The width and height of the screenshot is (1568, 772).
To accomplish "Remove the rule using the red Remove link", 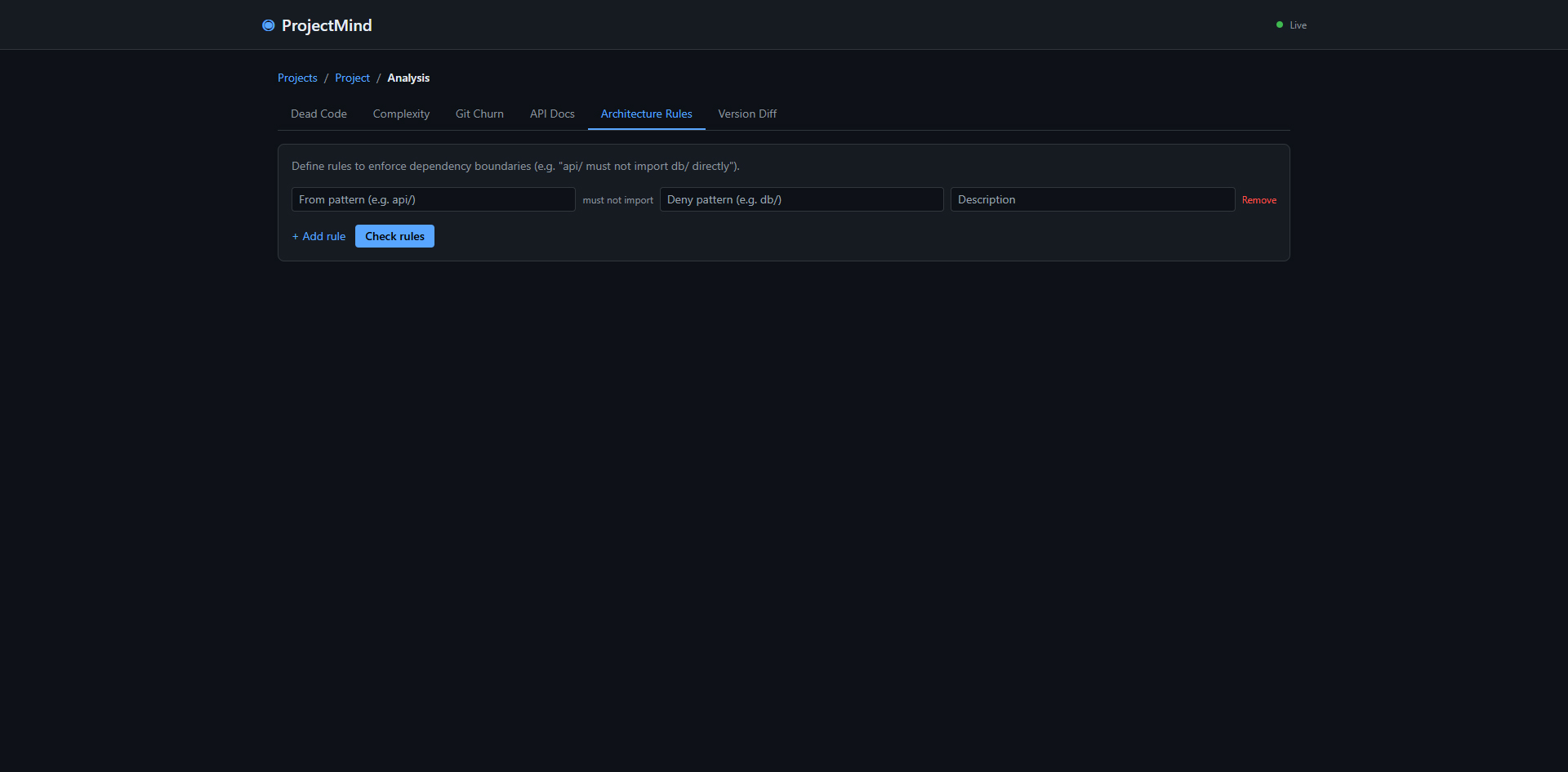I will click(1258, 200).
